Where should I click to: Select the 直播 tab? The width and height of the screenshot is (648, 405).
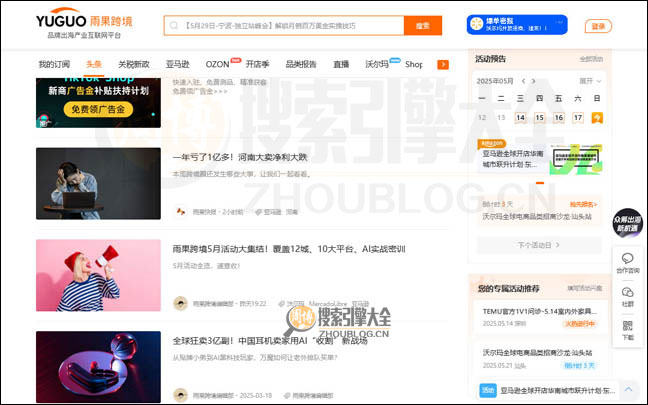click(x=341, y=64)
